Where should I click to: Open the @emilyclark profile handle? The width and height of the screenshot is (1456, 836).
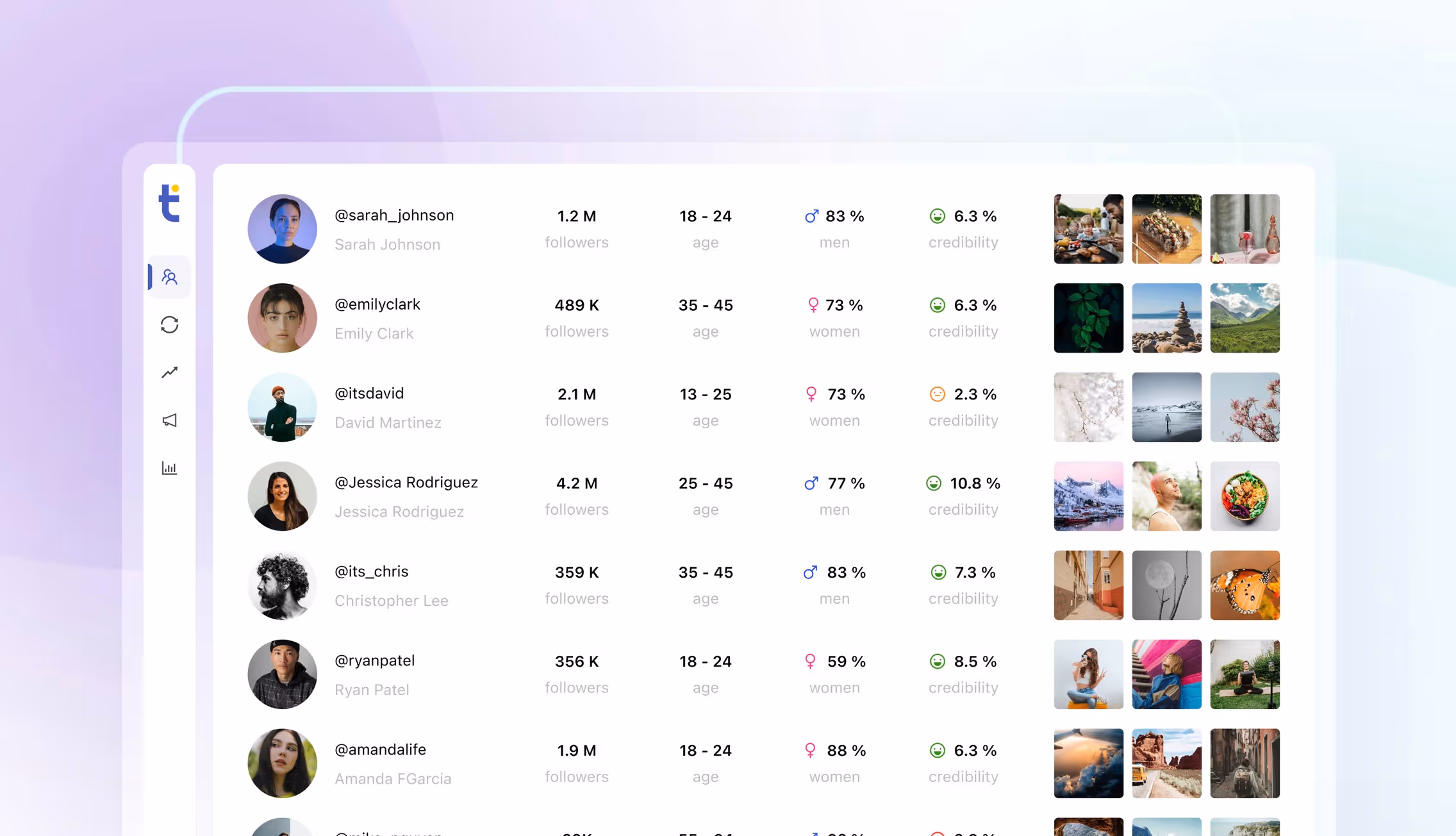pyautogui.click(x=377, y=305)
